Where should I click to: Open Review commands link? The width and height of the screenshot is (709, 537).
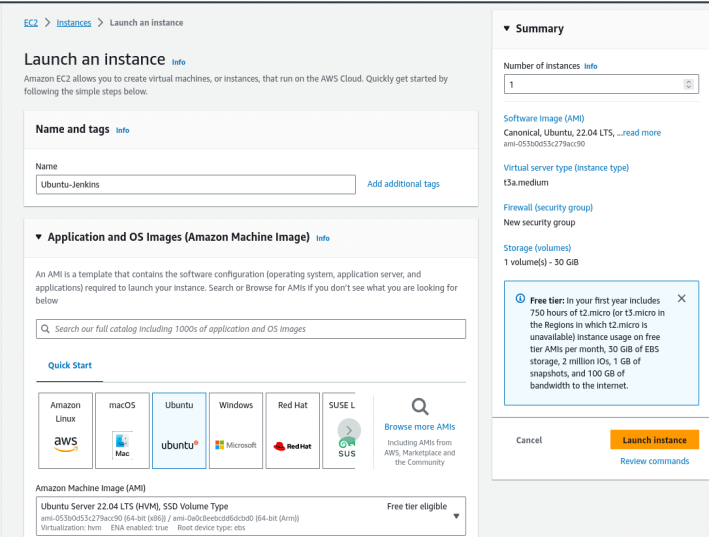coord(654,461)
